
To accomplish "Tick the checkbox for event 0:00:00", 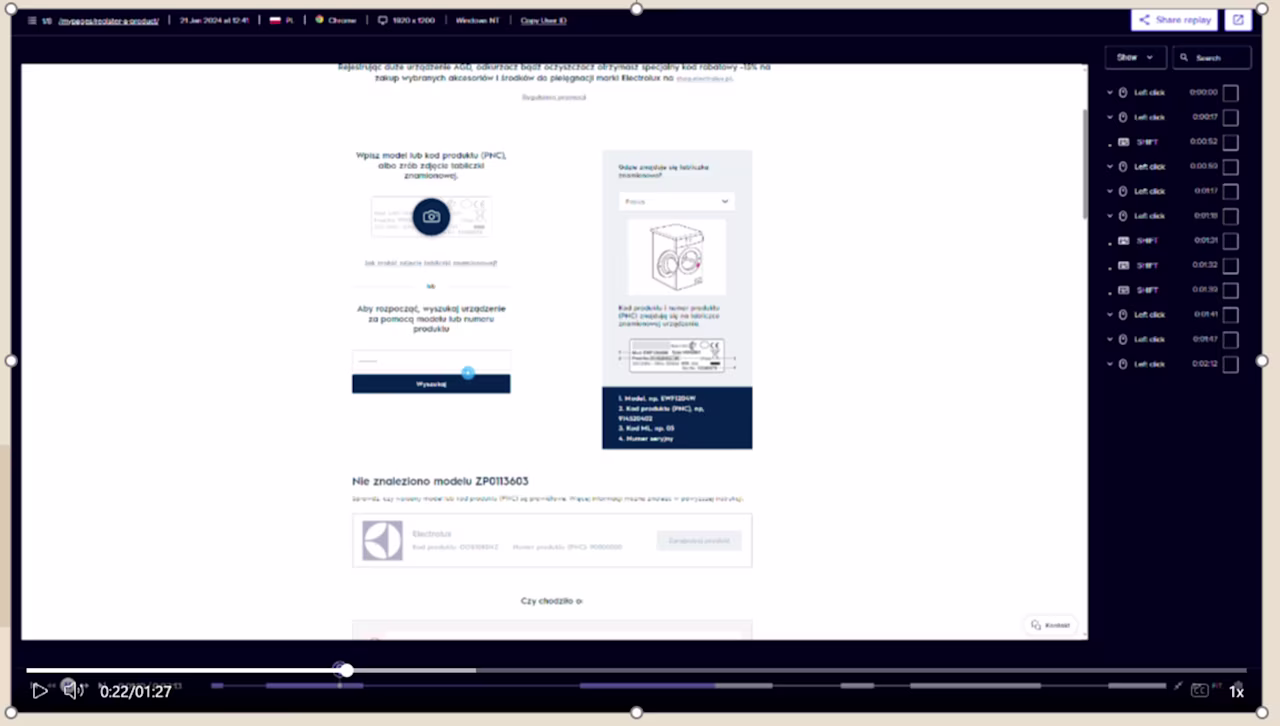I will [x=1231, y=93].
